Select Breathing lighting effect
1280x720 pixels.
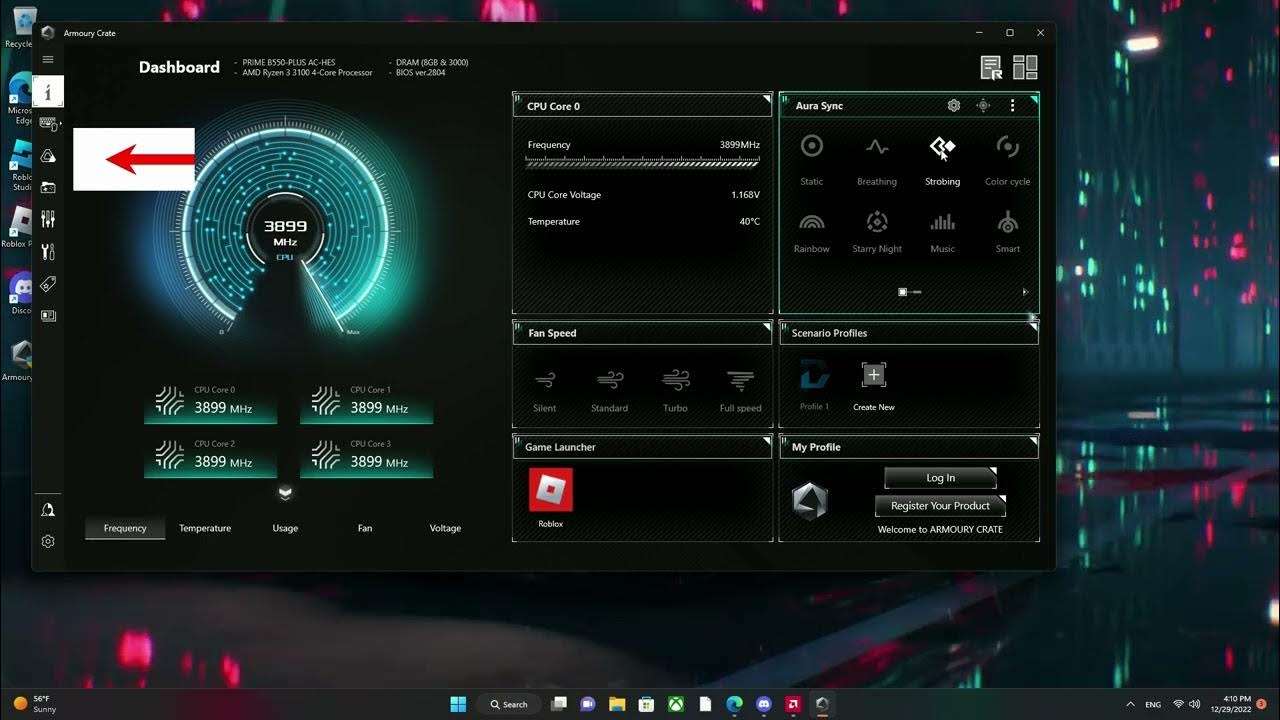pyautogui.click(x=877, y=159)
